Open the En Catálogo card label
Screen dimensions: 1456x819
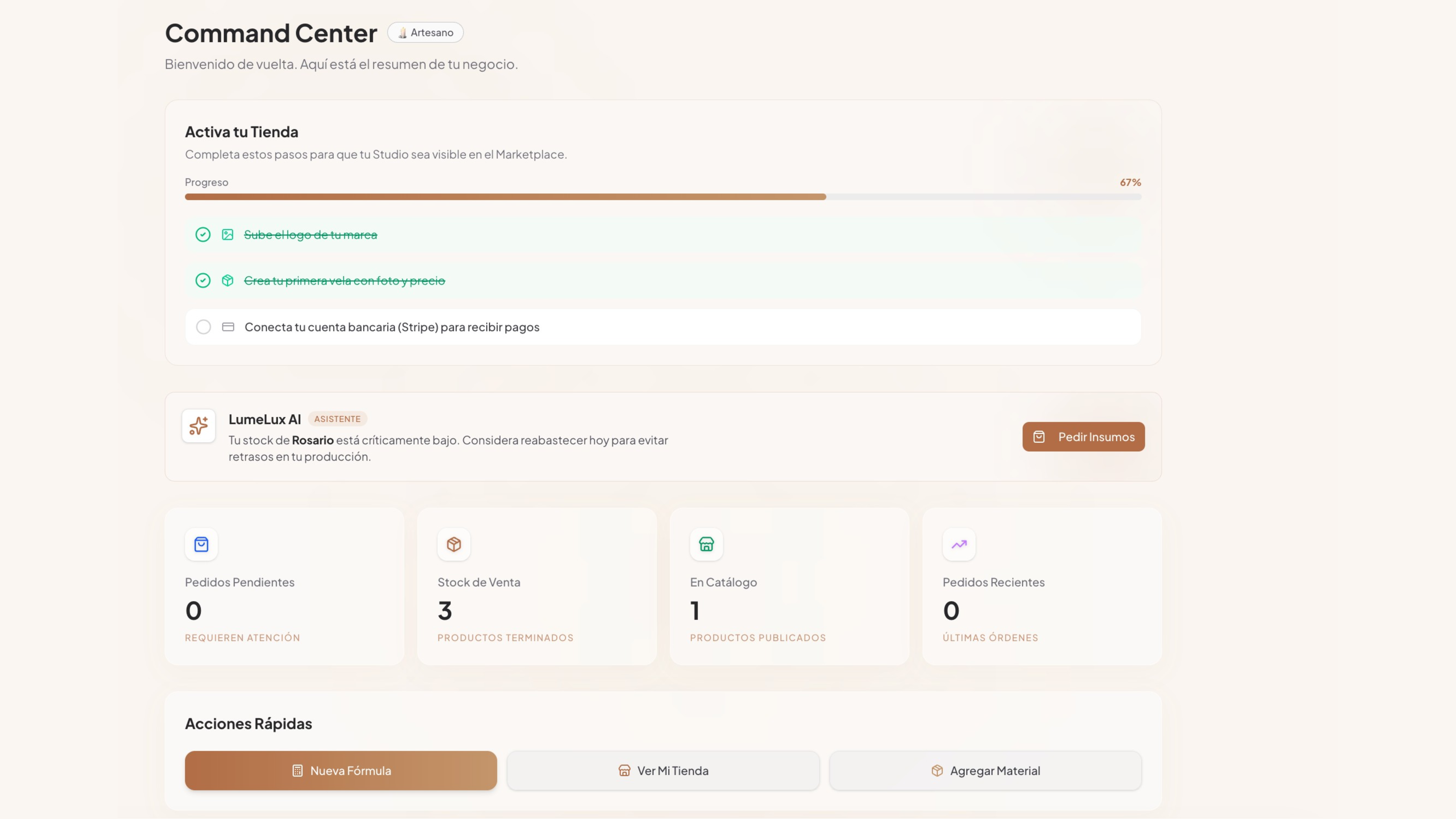point(723,582)
